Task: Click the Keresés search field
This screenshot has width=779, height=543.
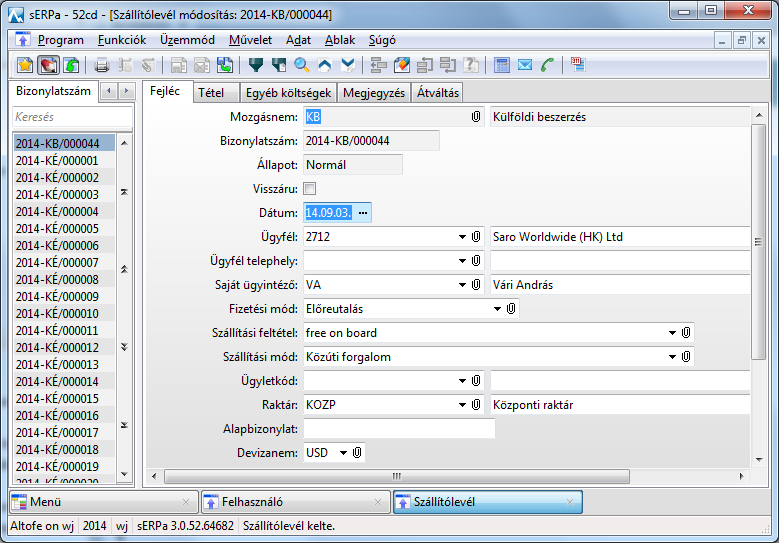Action: [x=72, y=117]
